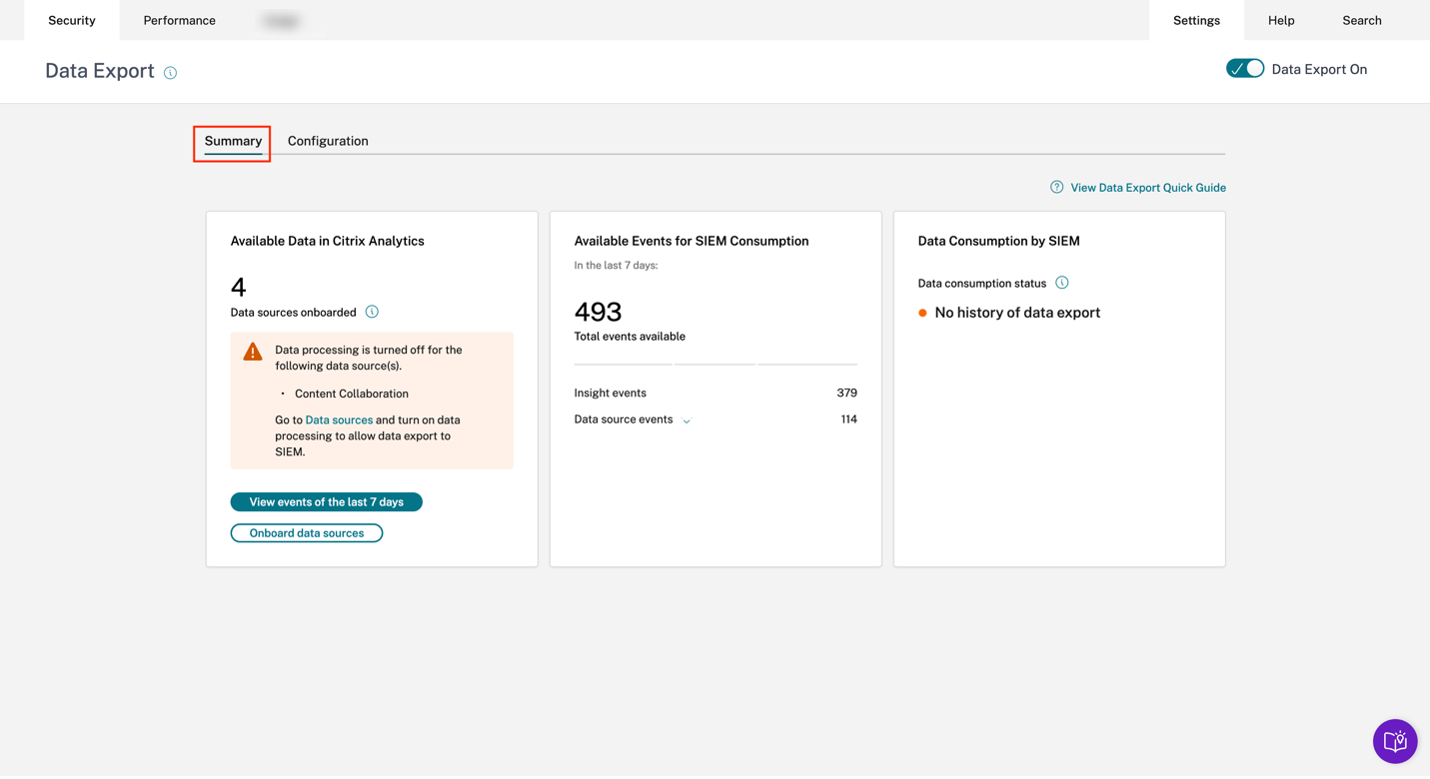Image resolution: width=1430 pixels, height=779 pixels.
Task: Click the question mark Quick Guide icon
Action: [1056, 187]
